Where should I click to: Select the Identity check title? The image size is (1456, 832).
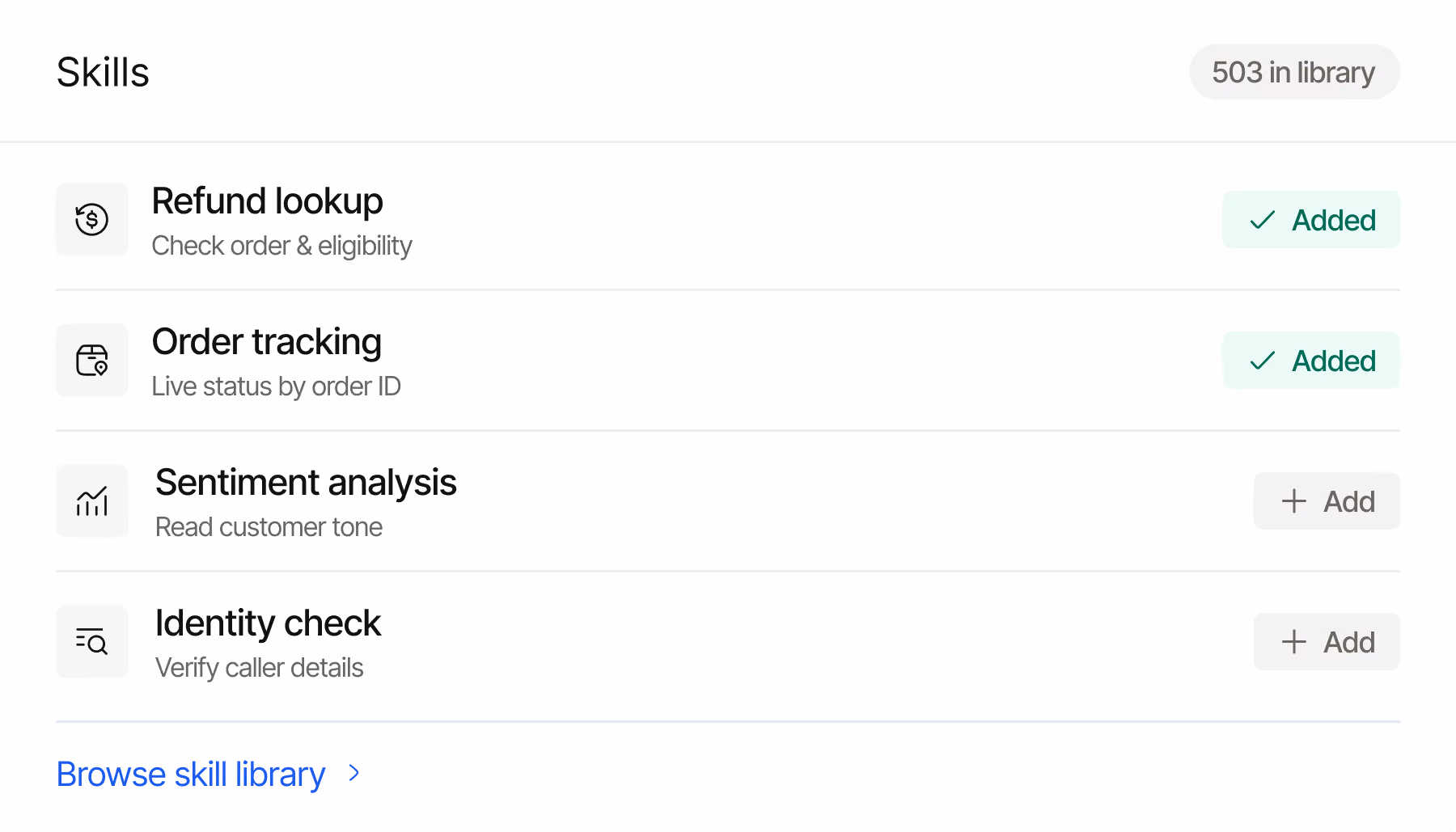(x=268, y=623)
